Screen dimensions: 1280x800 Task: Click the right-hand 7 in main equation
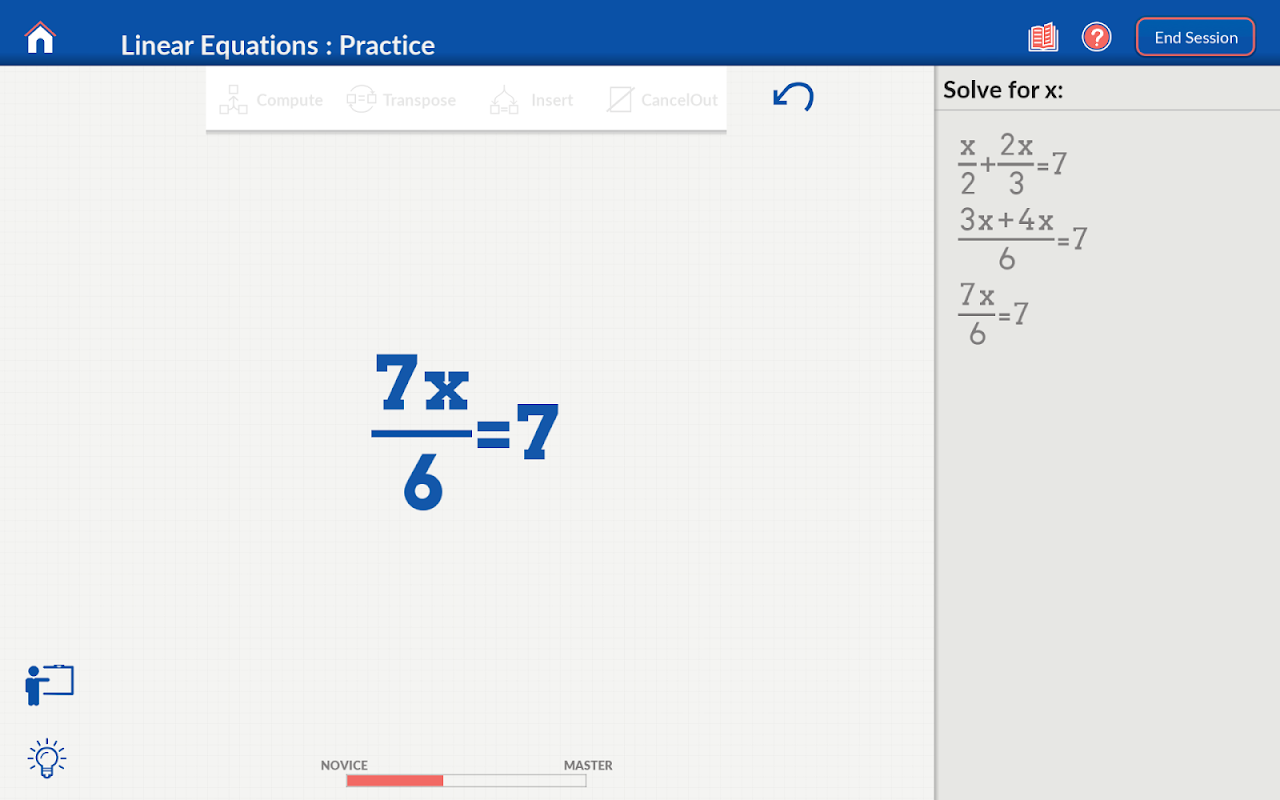point(537,432)
